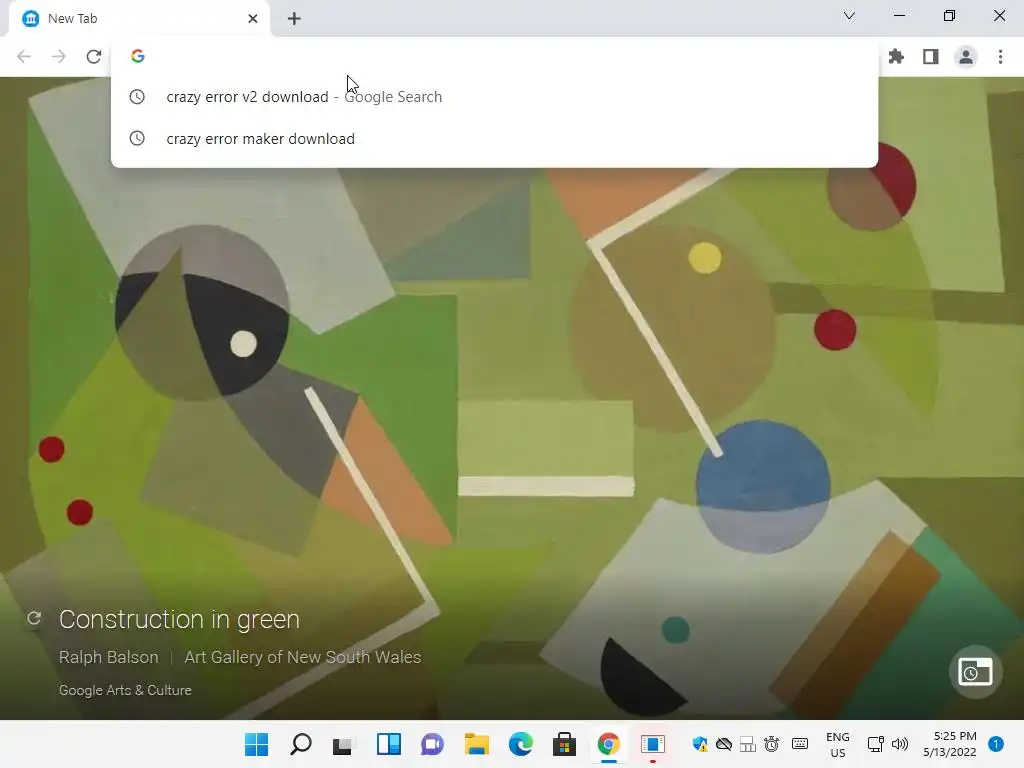Choose suggestion crazy error maker download

[494, 138]
